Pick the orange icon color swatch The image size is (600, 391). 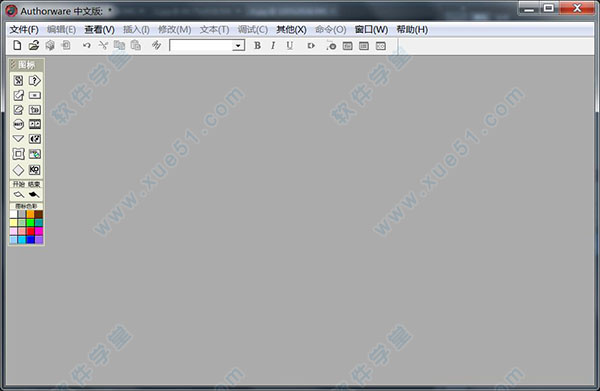tap(30, 214)
